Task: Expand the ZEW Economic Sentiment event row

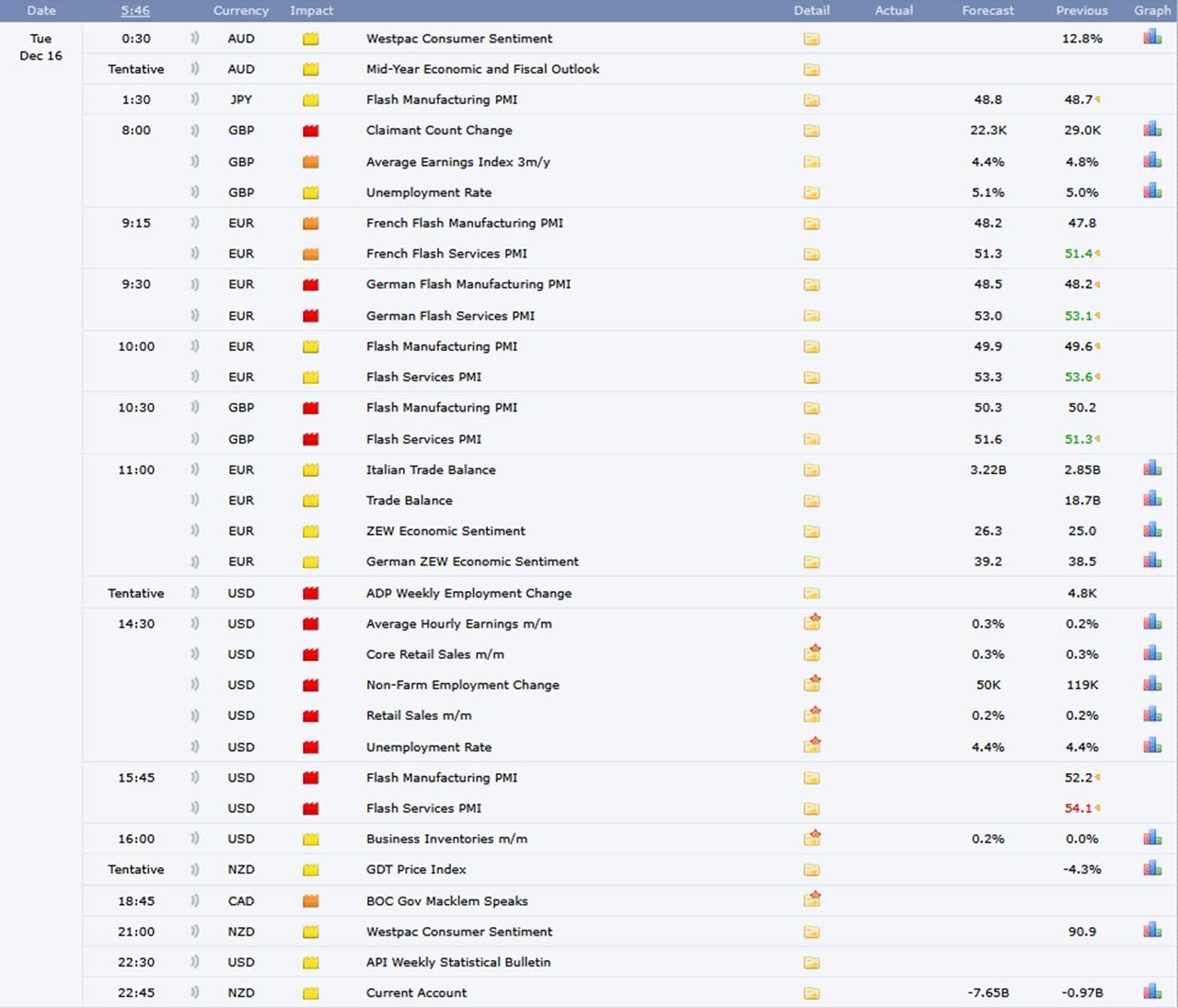Action: 445,531
